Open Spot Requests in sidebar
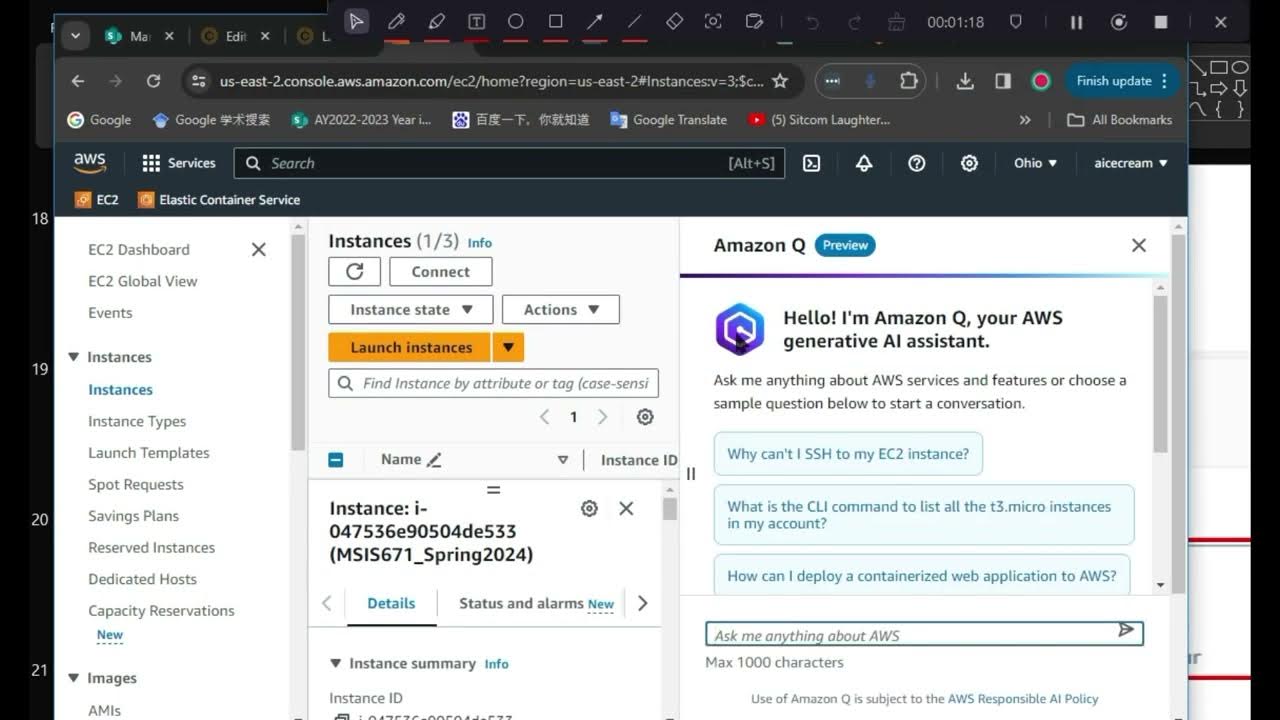This screenshot has height=720, width=1280. [136, 484]
